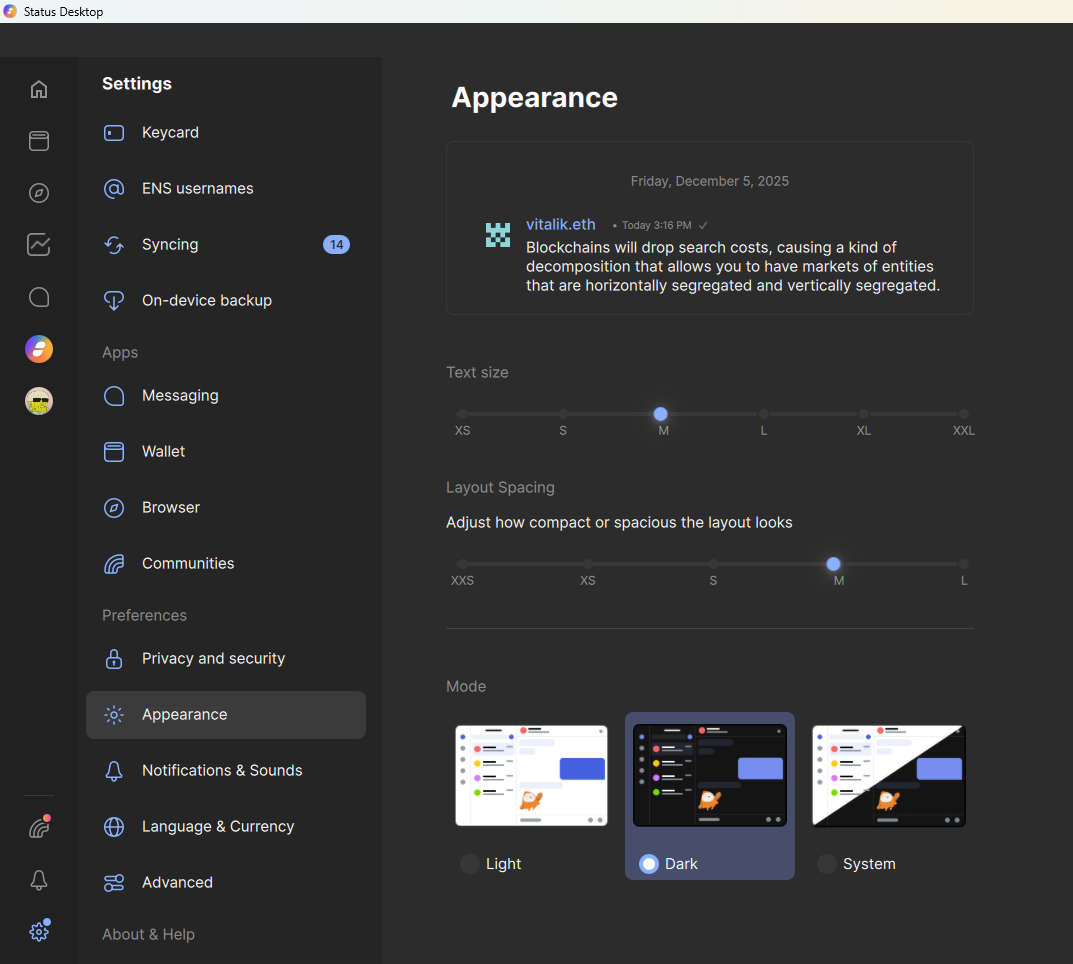Open the Market chart icon in sidebar
1073x964 pixels.
(39, 245)
